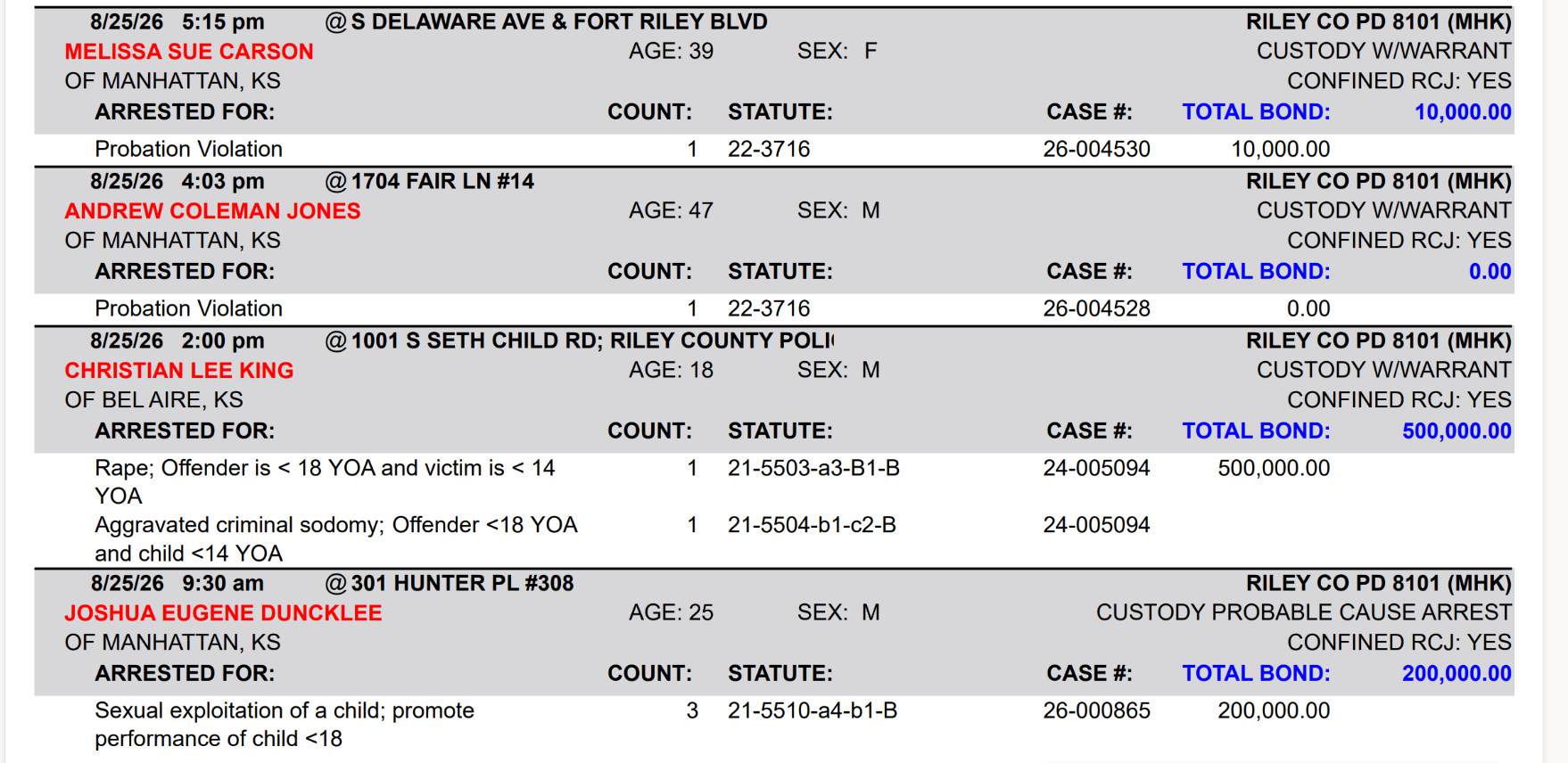Select the name JOSHUA EUGENE DUNCKLEE
1568x763 pixels.
[223, 613]
